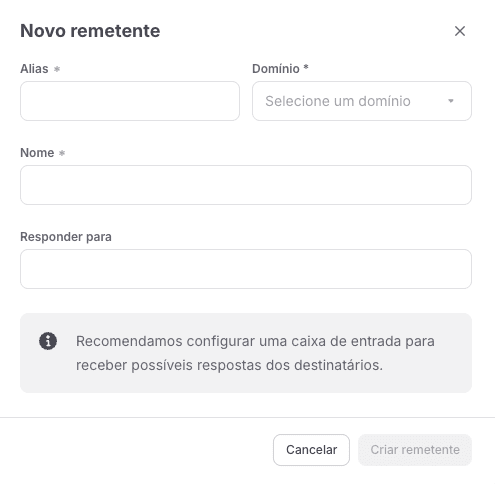Viewport: 495px width, 484px height.
Task: Open the Selecione um domínio combo box
Action: (x=362, y=101)
